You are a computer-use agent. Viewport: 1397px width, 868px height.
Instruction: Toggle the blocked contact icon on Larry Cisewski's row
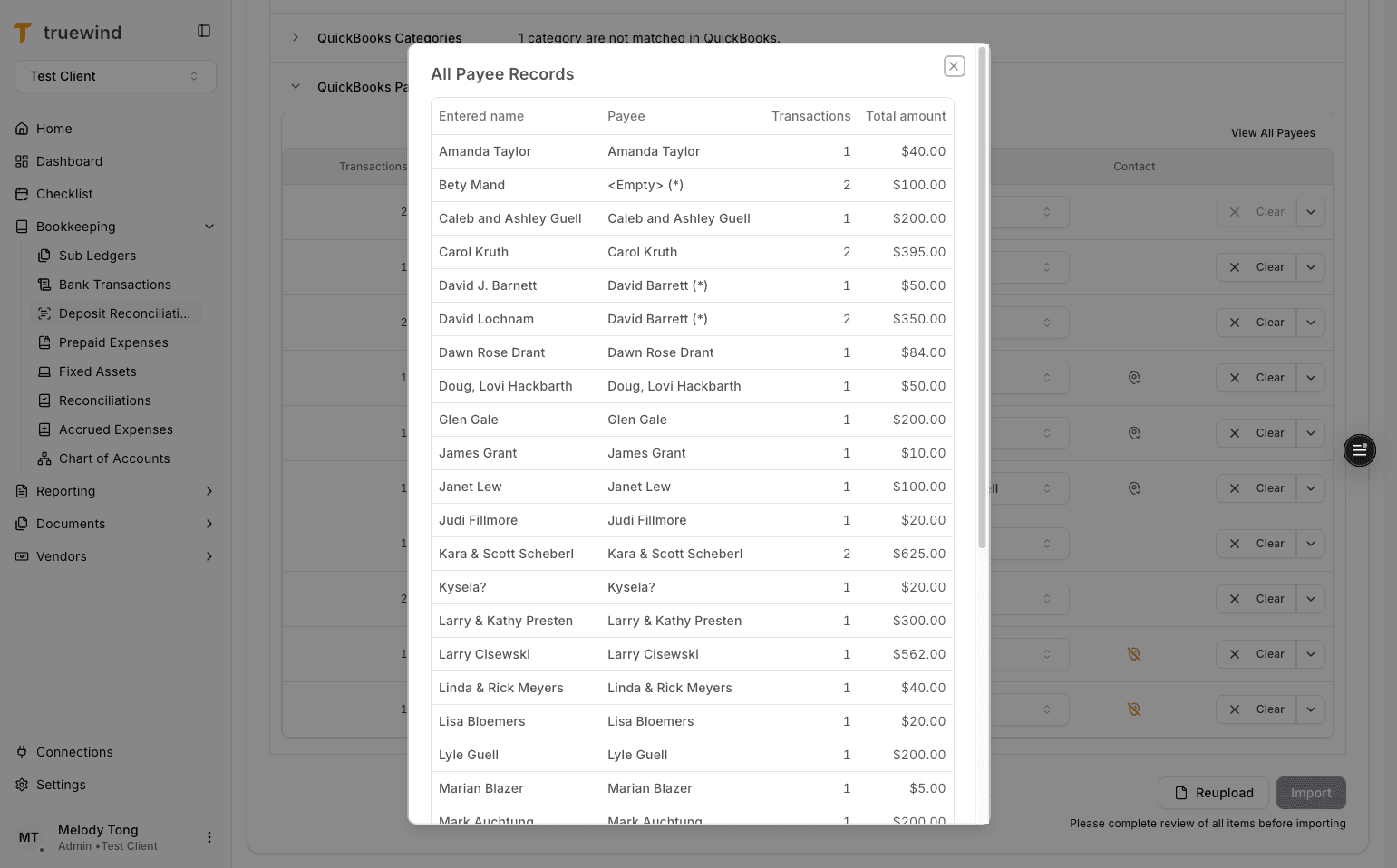(x=1134, y=653)
